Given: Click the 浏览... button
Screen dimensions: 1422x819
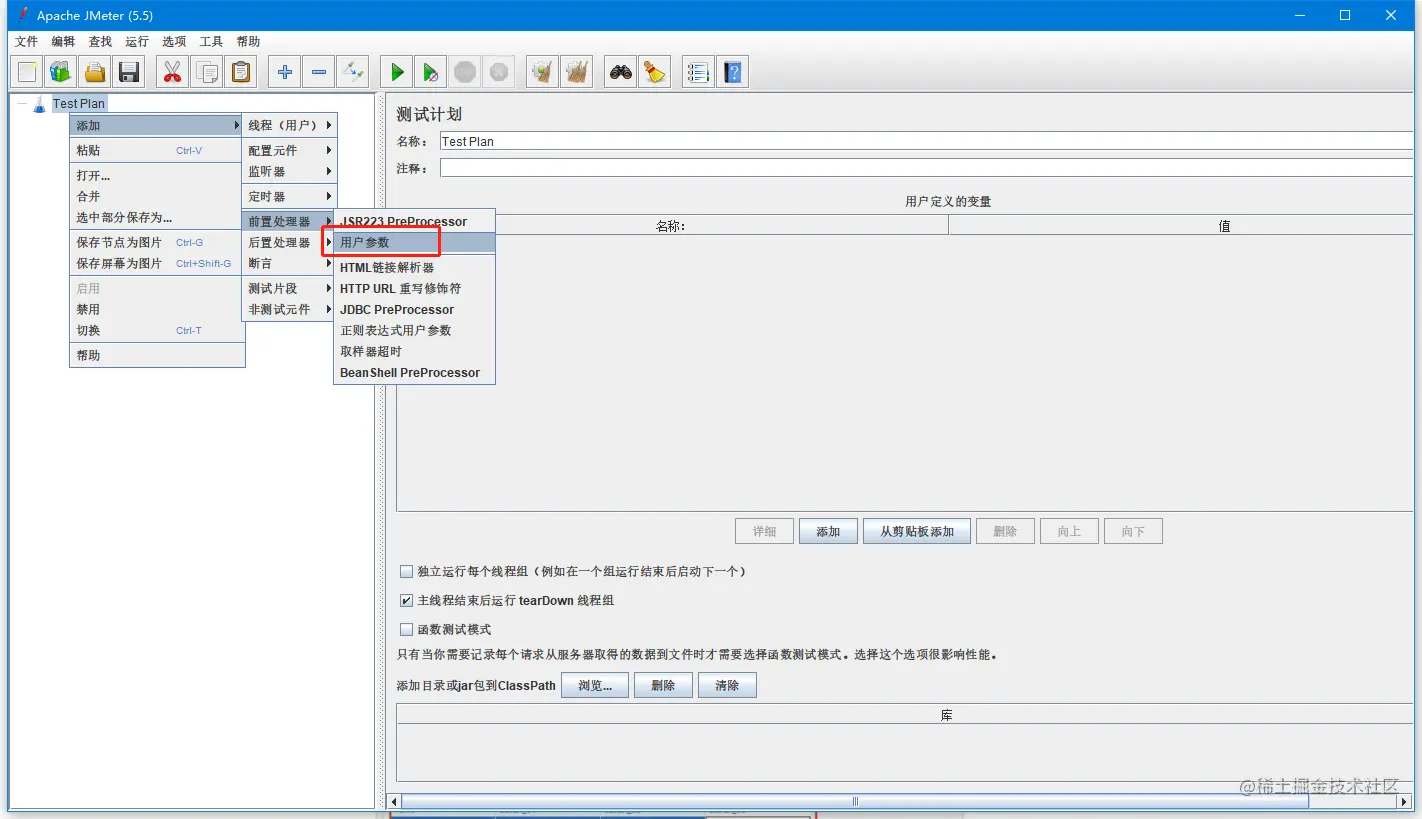Looking at the screenshot, I should coord(594,685).
